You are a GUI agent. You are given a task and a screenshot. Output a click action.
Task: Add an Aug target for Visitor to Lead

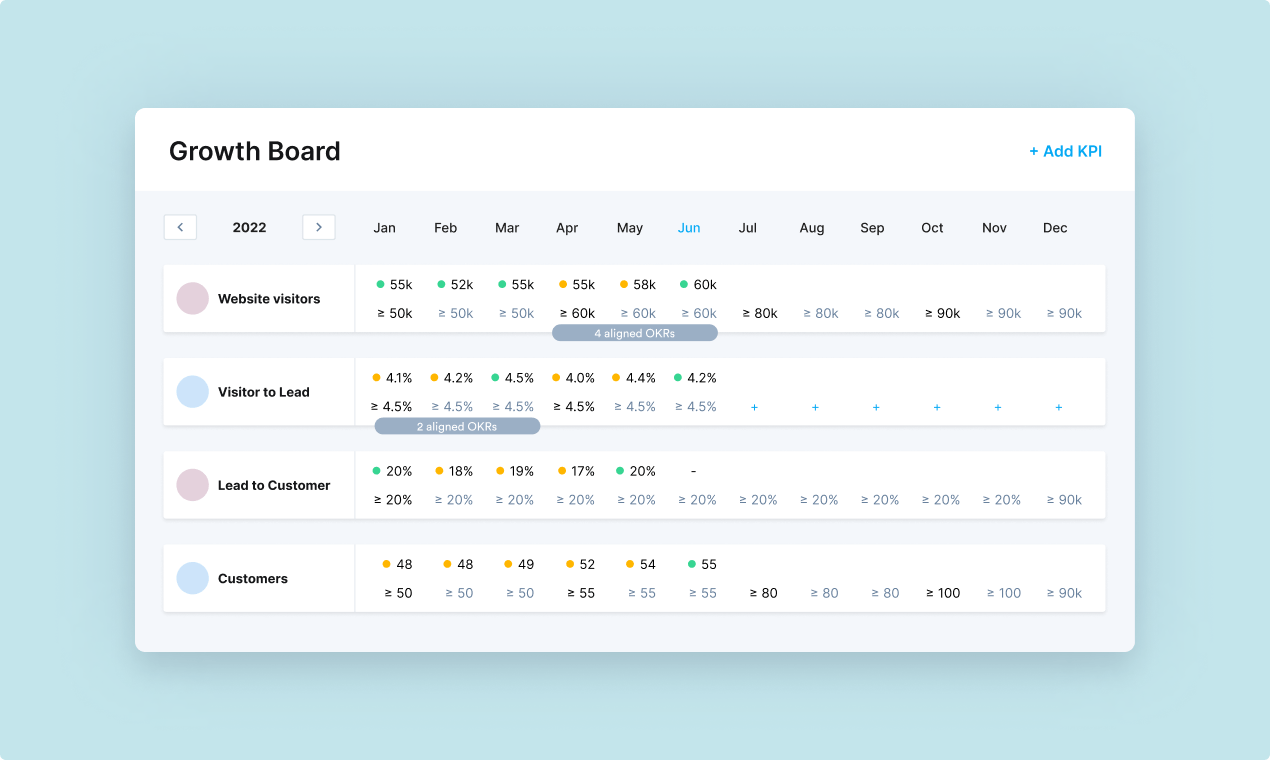[815, 407]
